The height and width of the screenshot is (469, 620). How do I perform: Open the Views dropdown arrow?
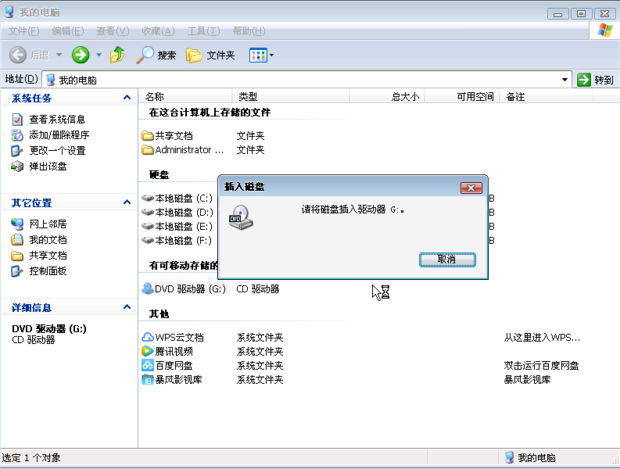point(272,55)
